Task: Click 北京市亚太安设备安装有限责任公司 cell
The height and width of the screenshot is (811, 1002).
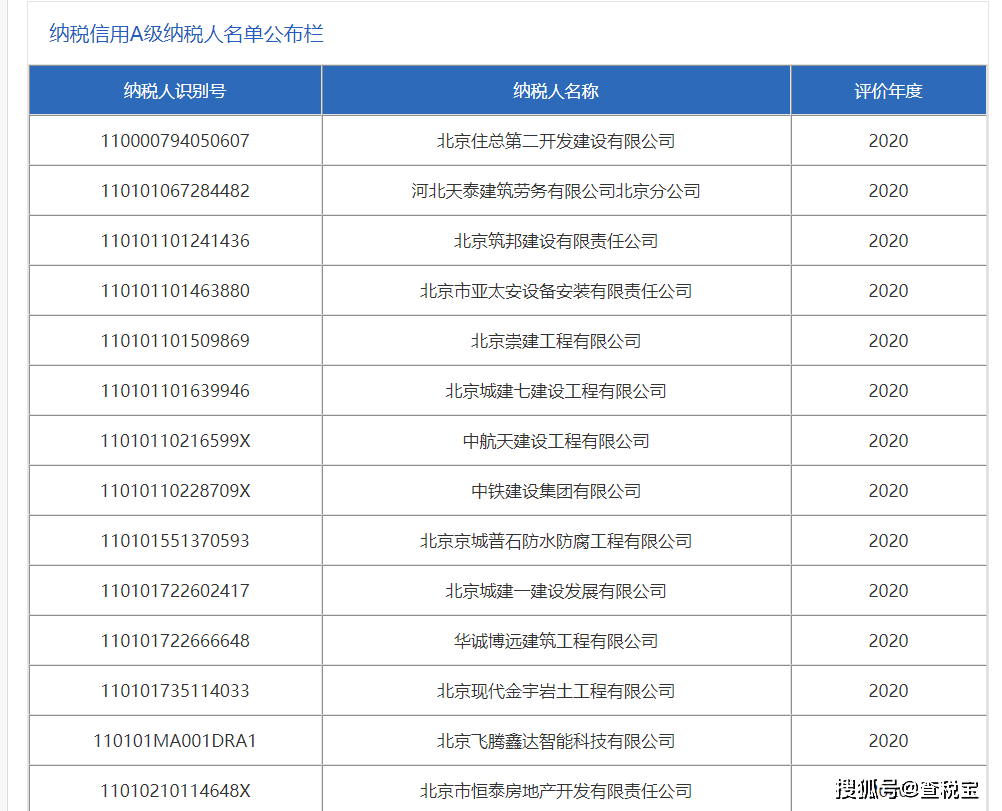Action: coord(556,291)
